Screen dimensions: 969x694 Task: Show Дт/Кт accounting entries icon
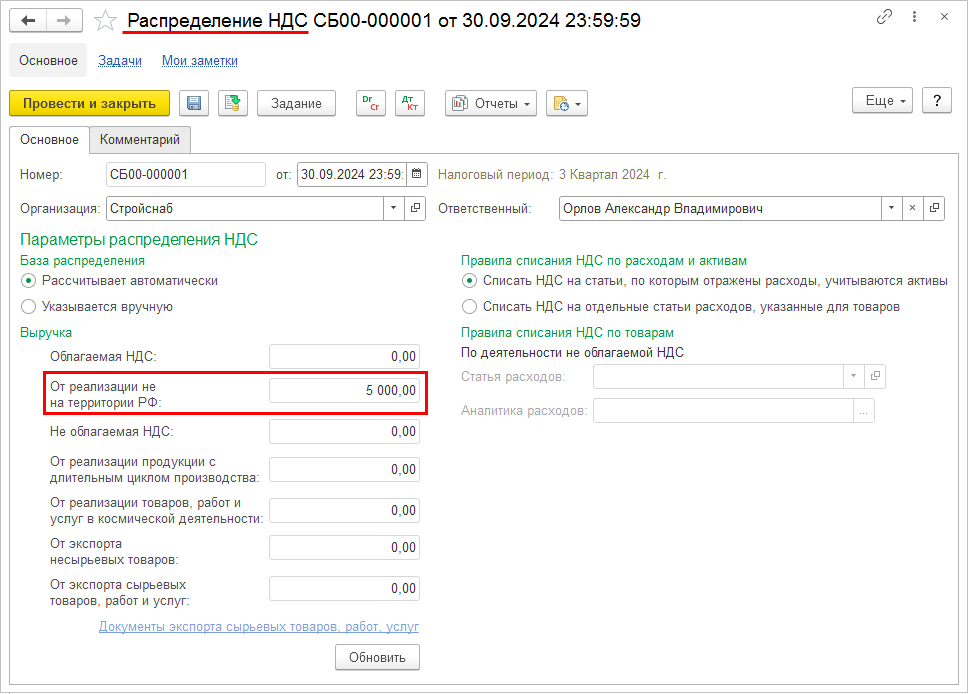[x=410, y=103]
